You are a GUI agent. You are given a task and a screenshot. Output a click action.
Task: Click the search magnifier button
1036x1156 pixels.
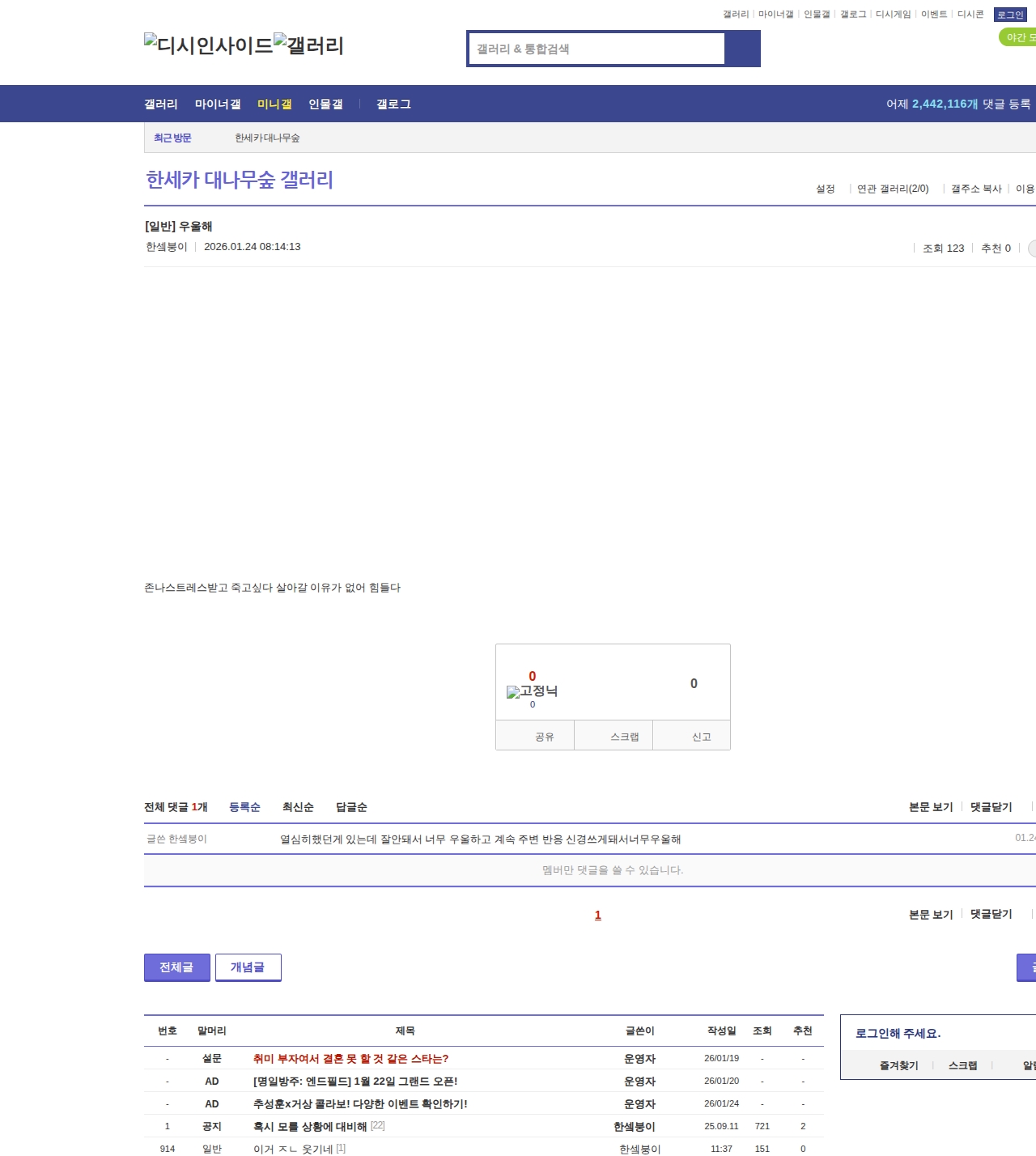[x=743, y=49]
